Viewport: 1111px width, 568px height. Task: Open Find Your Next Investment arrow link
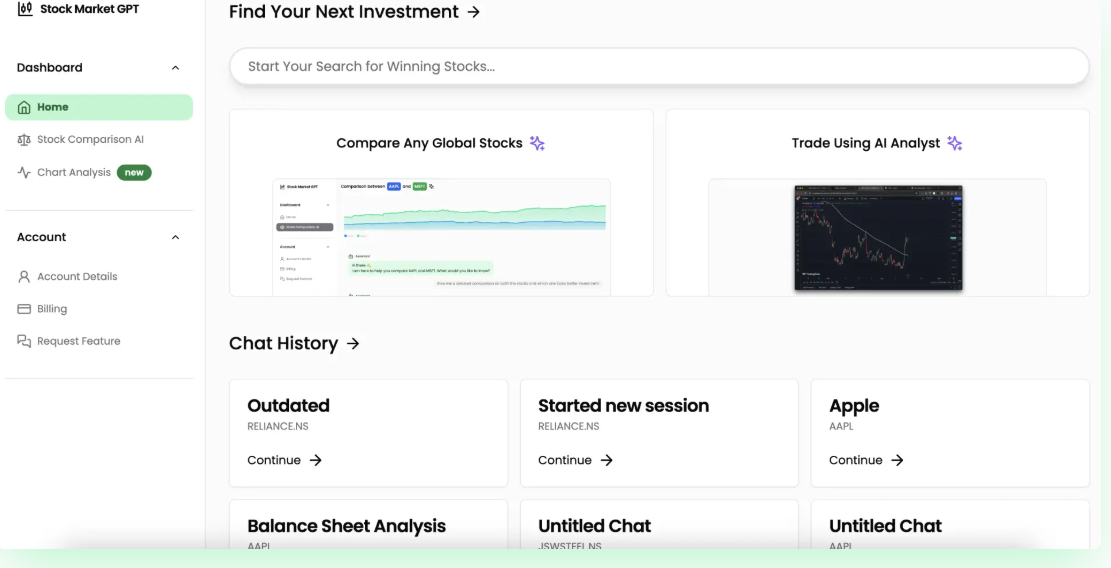coord(474,12)
